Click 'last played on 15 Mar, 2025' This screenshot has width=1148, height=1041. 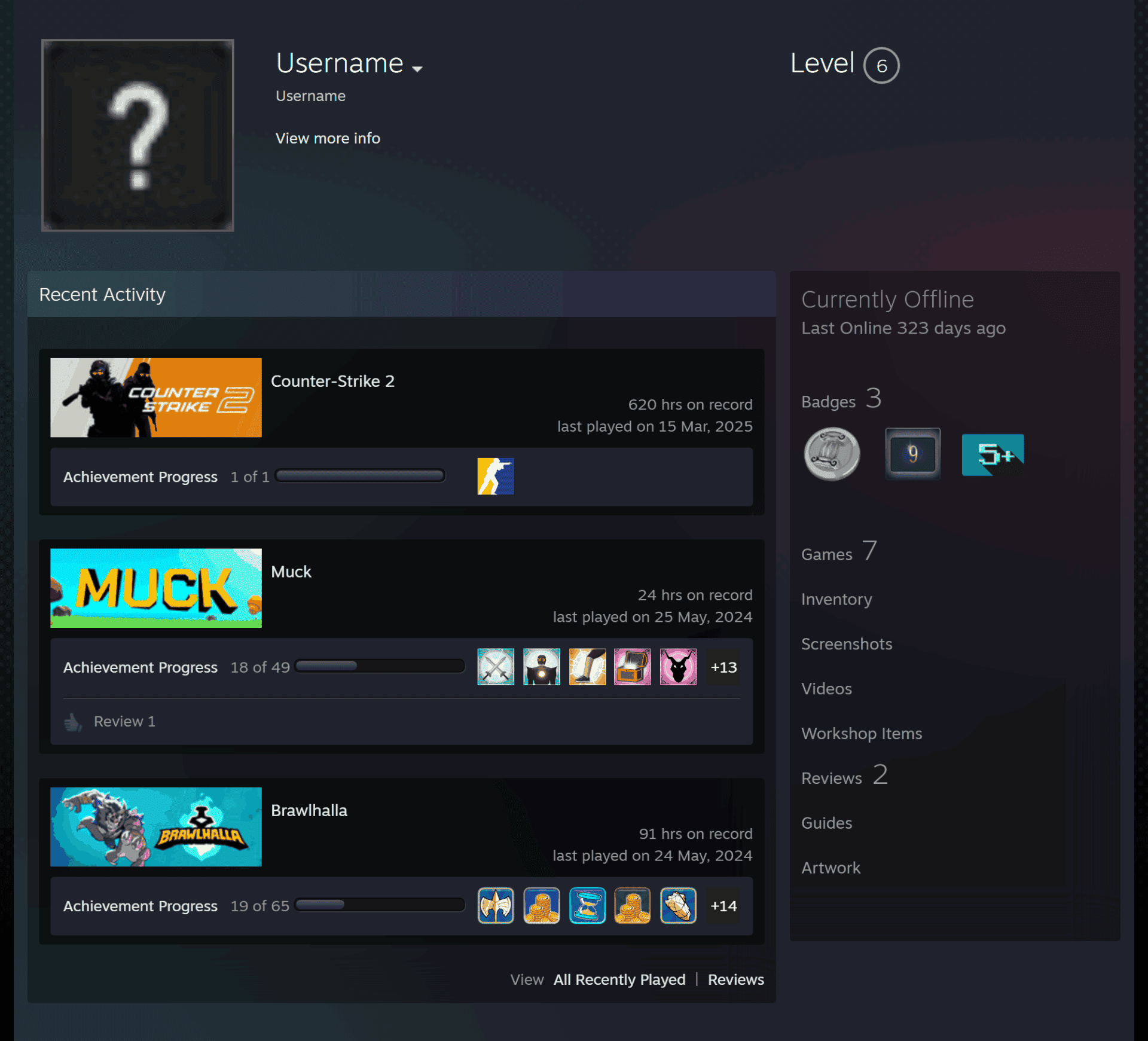[x=655, y=427]
